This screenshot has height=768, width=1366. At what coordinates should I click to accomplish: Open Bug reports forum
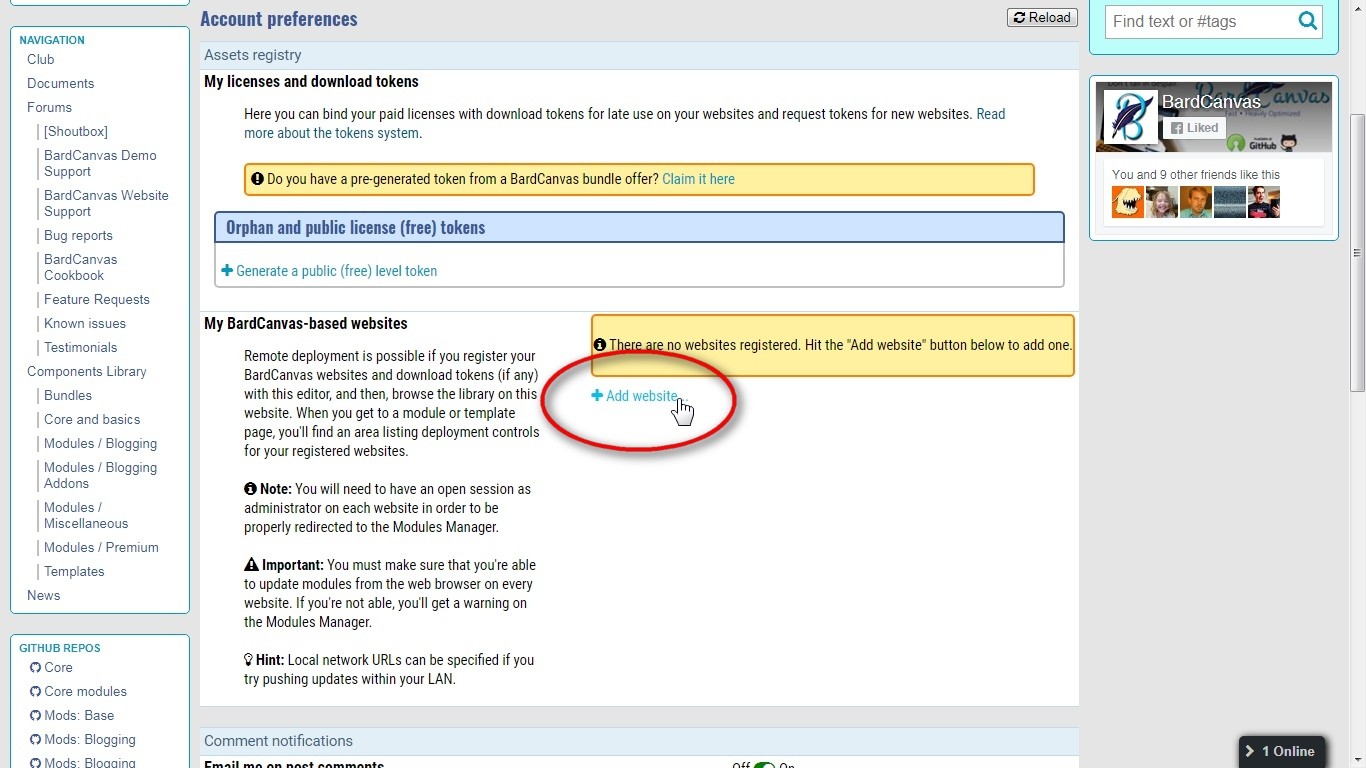tap(78, 235)
